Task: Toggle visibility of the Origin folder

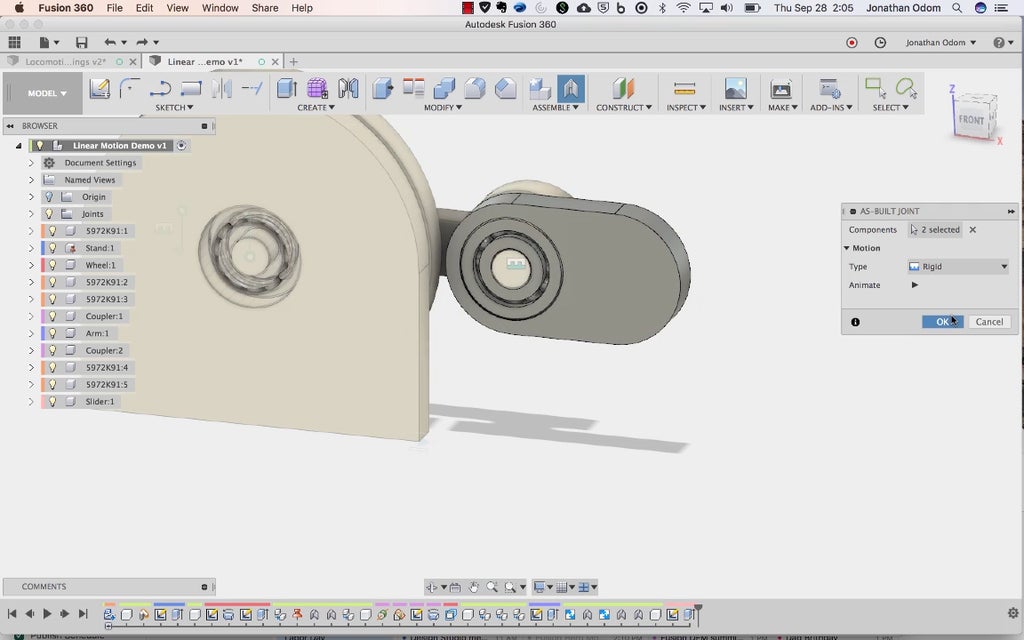Action: point(49,197)
